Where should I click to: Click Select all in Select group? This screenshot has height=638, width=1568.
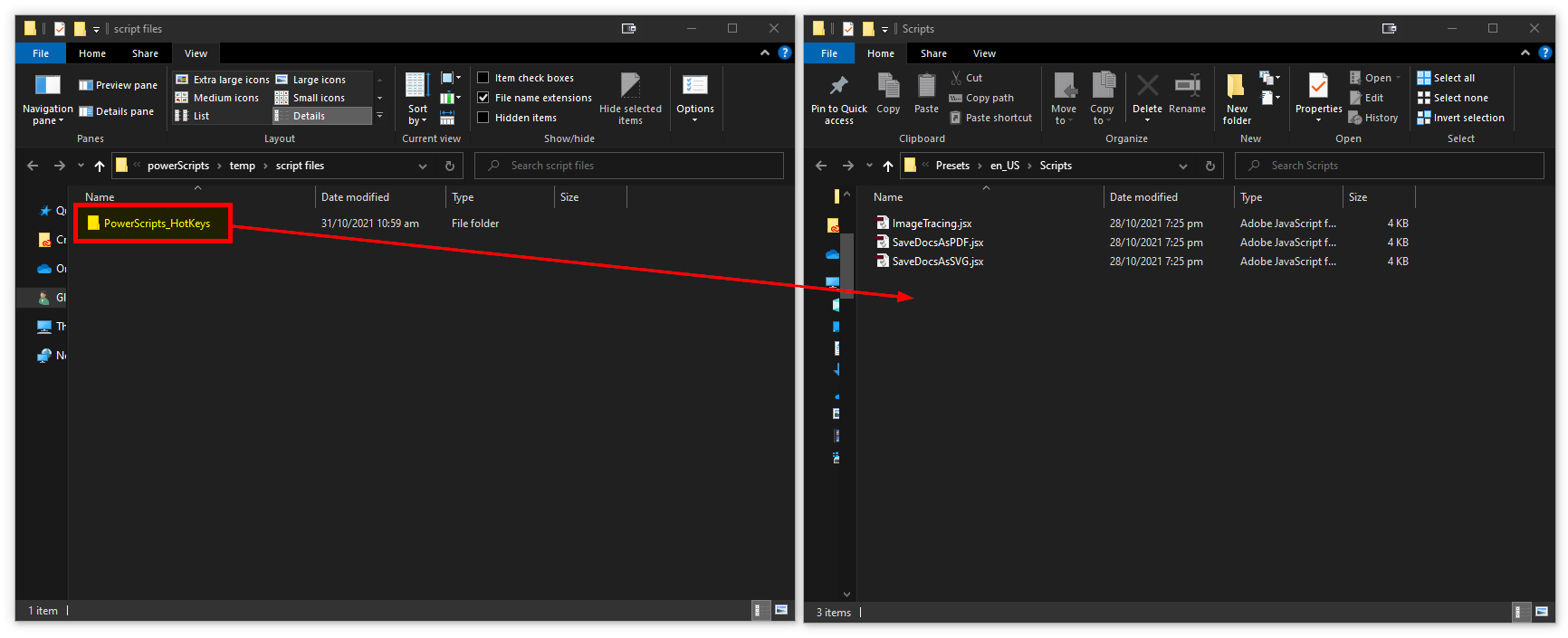(1453, 78)
